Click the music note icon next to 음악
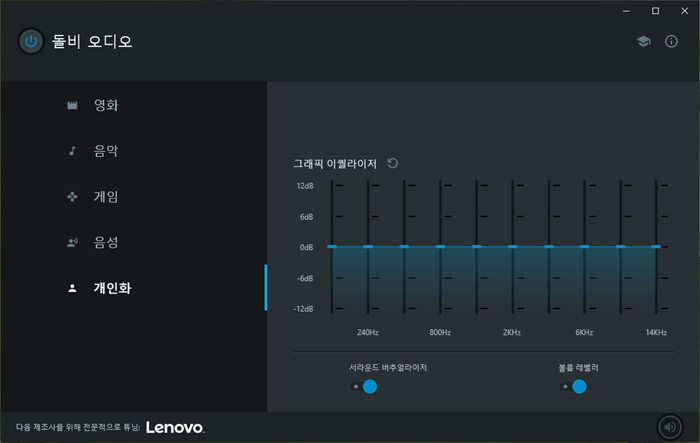 pyautogui.click(x=72, y=151)
